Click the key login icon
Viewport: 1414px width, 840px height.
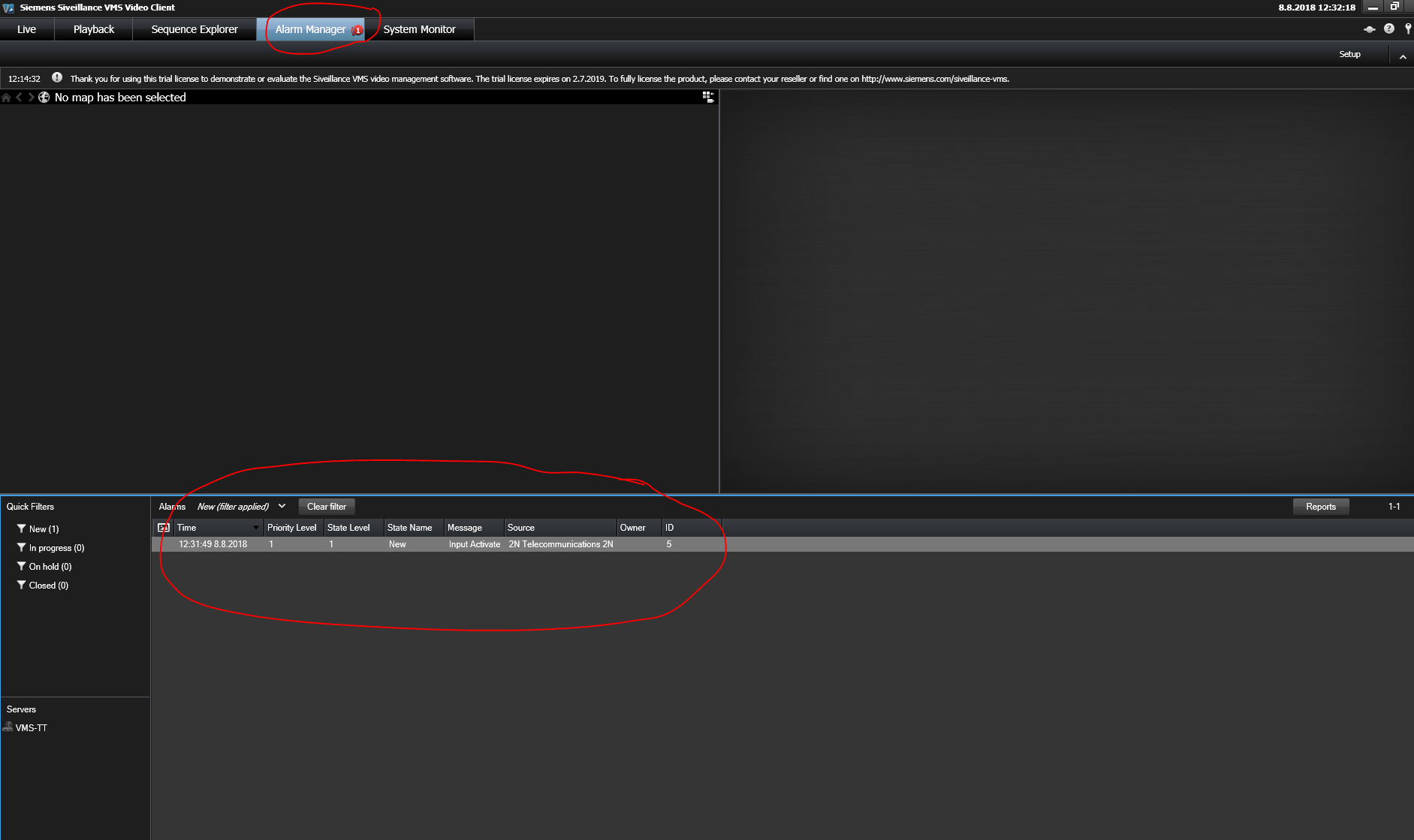[x=1408, y=29]
